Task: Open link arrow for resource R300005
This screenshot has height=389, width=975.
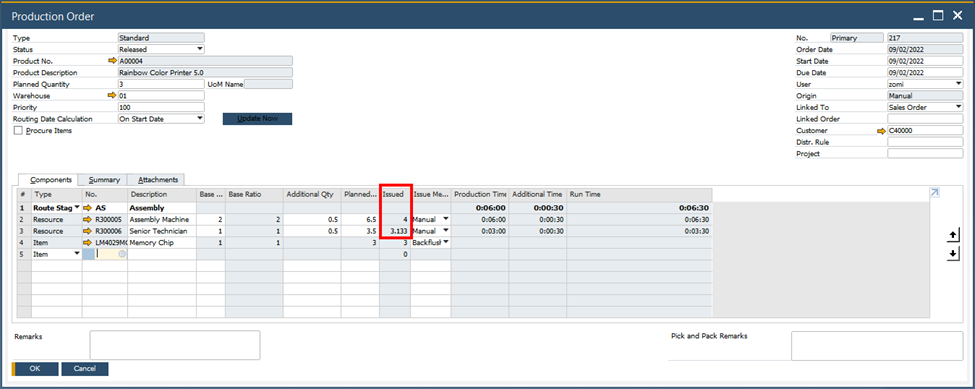Action: 89,219
